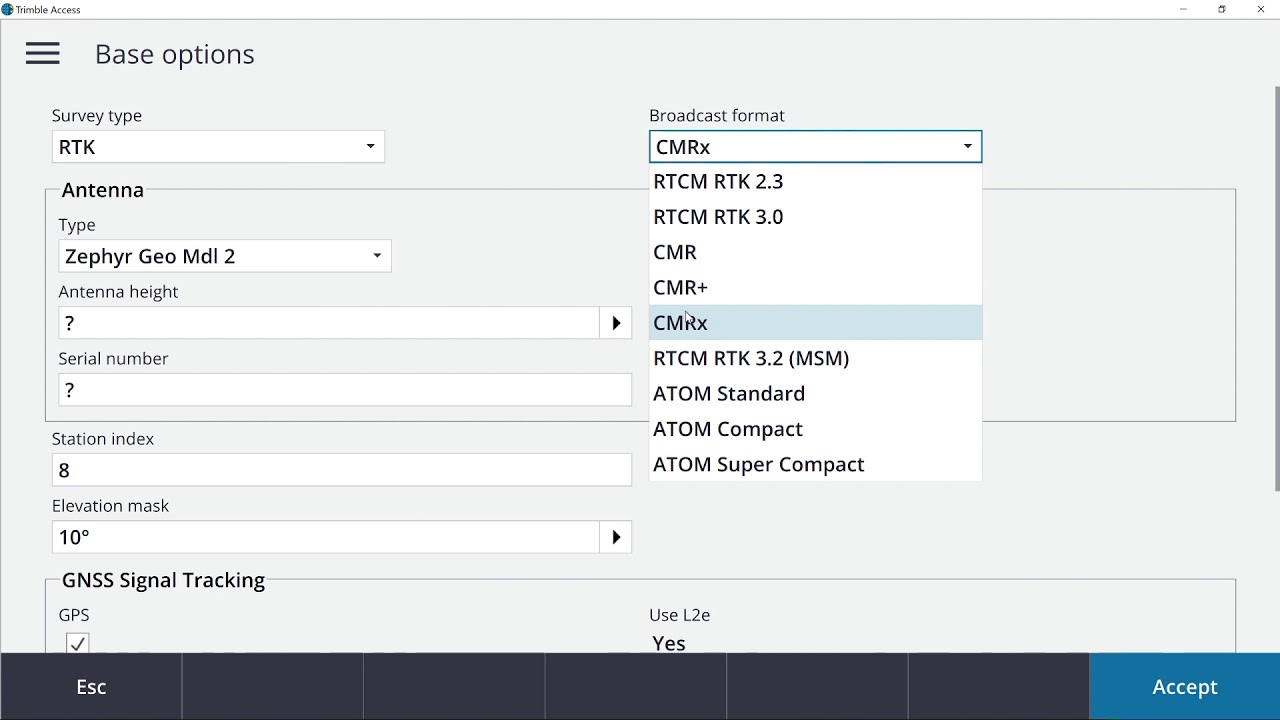Select highlighted CMRx list option
The height and width of the screenshot is (720, 1280).
pos(816,323)
